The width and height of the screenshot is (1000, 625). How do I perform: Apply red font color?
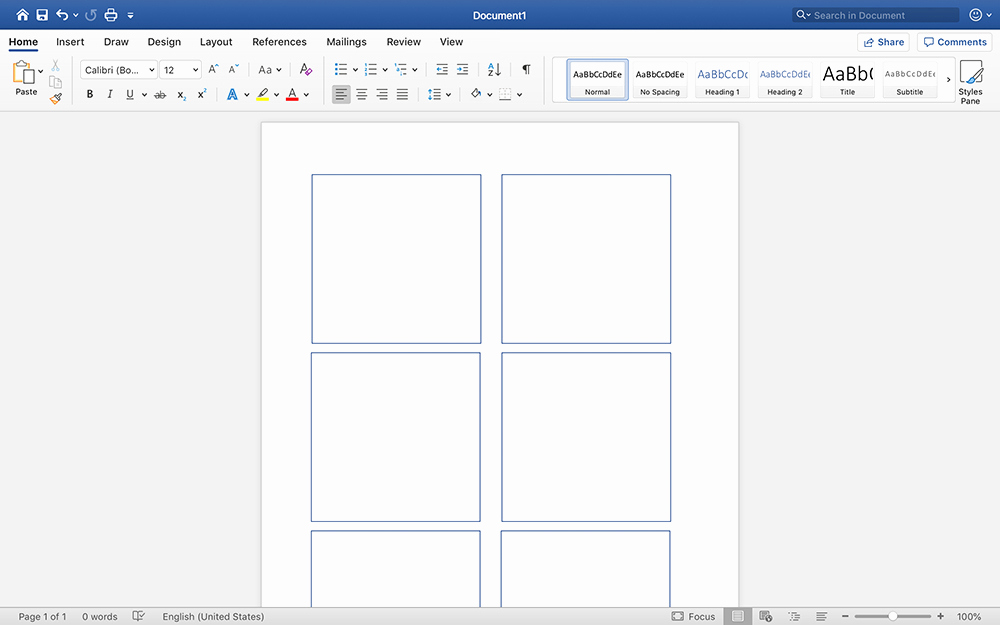(x=292, y=94)
